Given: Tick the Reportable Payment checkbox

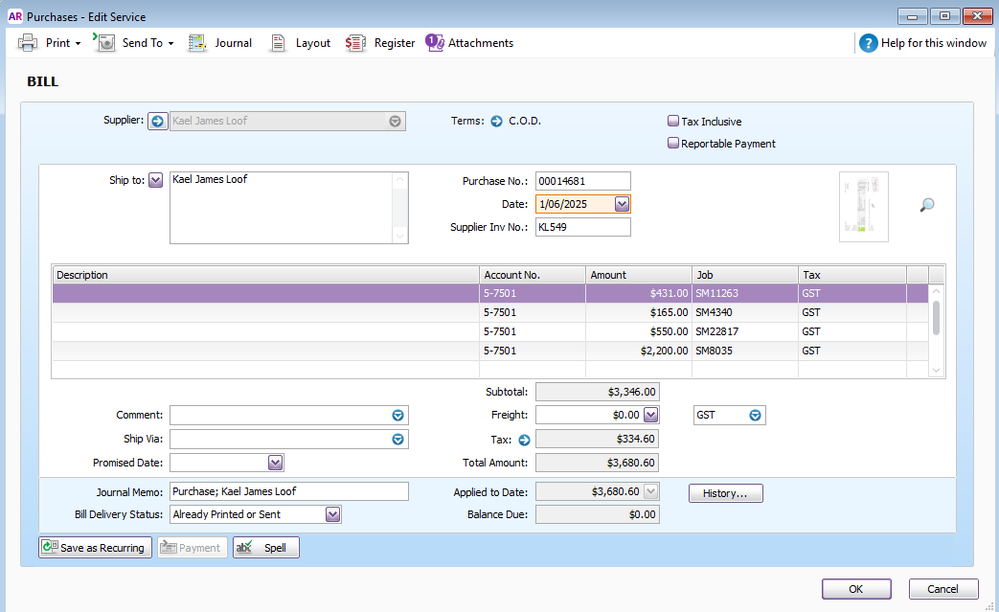Looking at the screenshot, I should point(673,143).
